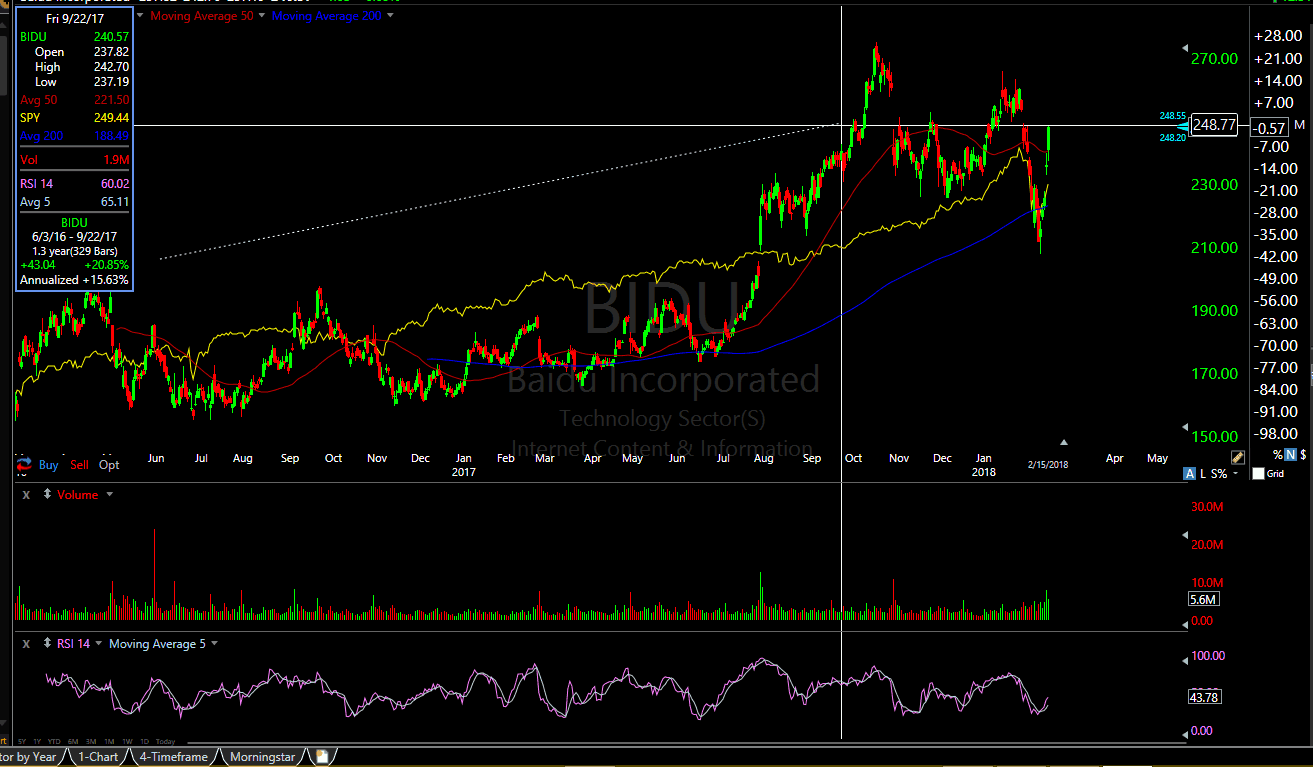Switch to the 4-Timeframe tab
The width and height of the screenshot is (1313, 767).
[174, 757]
